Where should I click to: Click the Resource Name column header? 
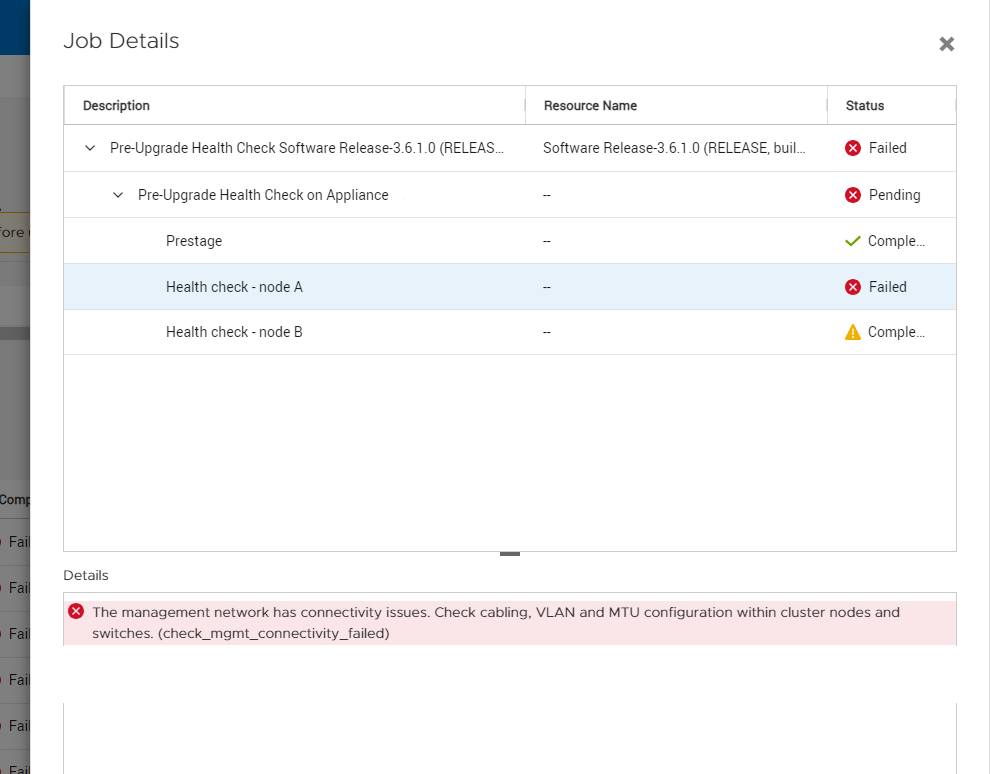pos(590,104)
